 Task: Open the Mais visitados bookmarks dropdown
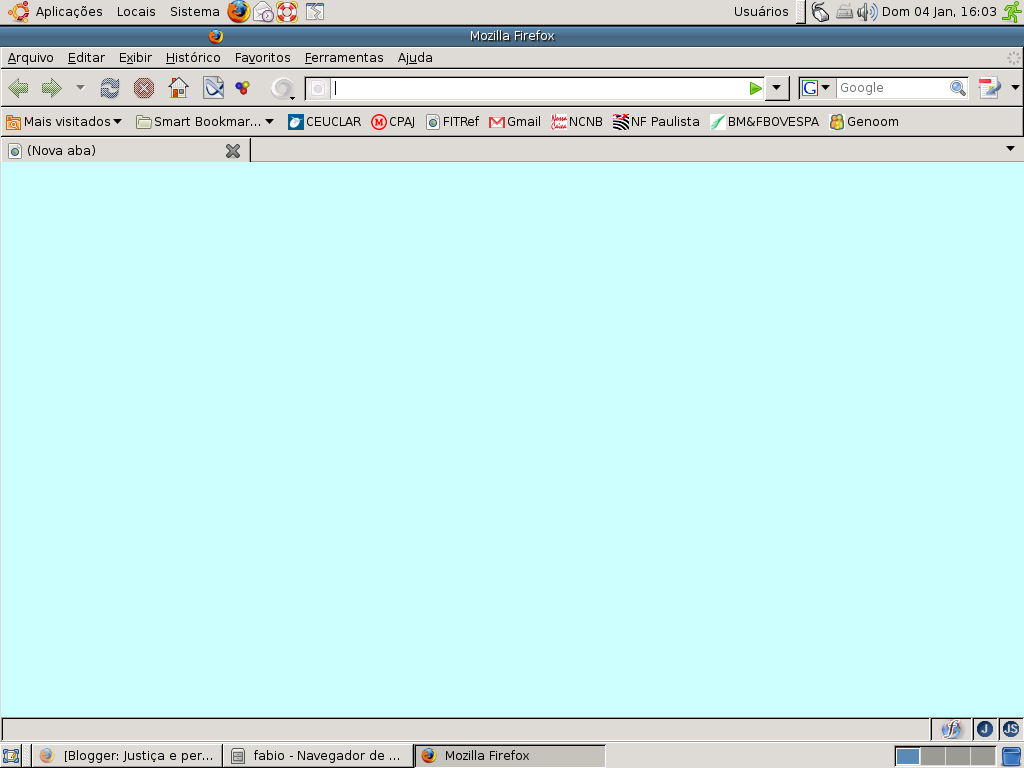pyautogui.click(x=64, y=121)
